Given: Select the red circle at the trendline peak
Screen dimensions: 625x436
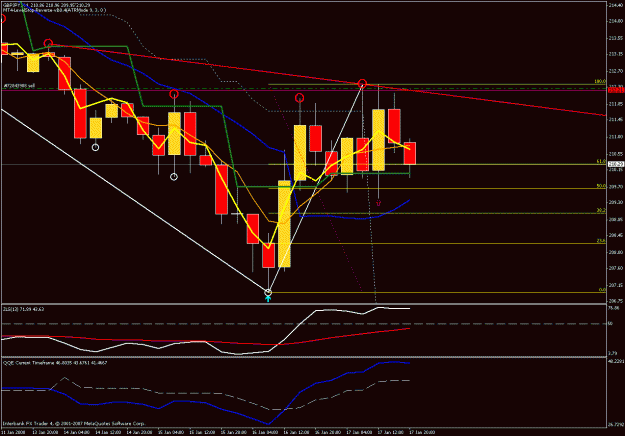Looking at the screenshot, I should [362, 84].
